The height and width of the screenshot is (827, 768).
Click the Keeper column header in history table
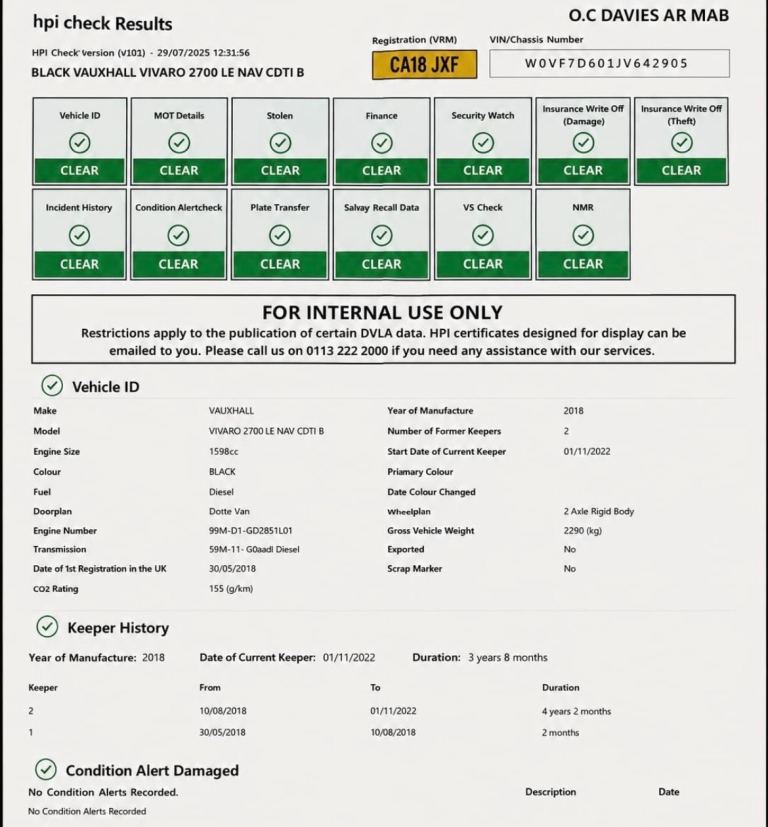[x=43, y=687]
